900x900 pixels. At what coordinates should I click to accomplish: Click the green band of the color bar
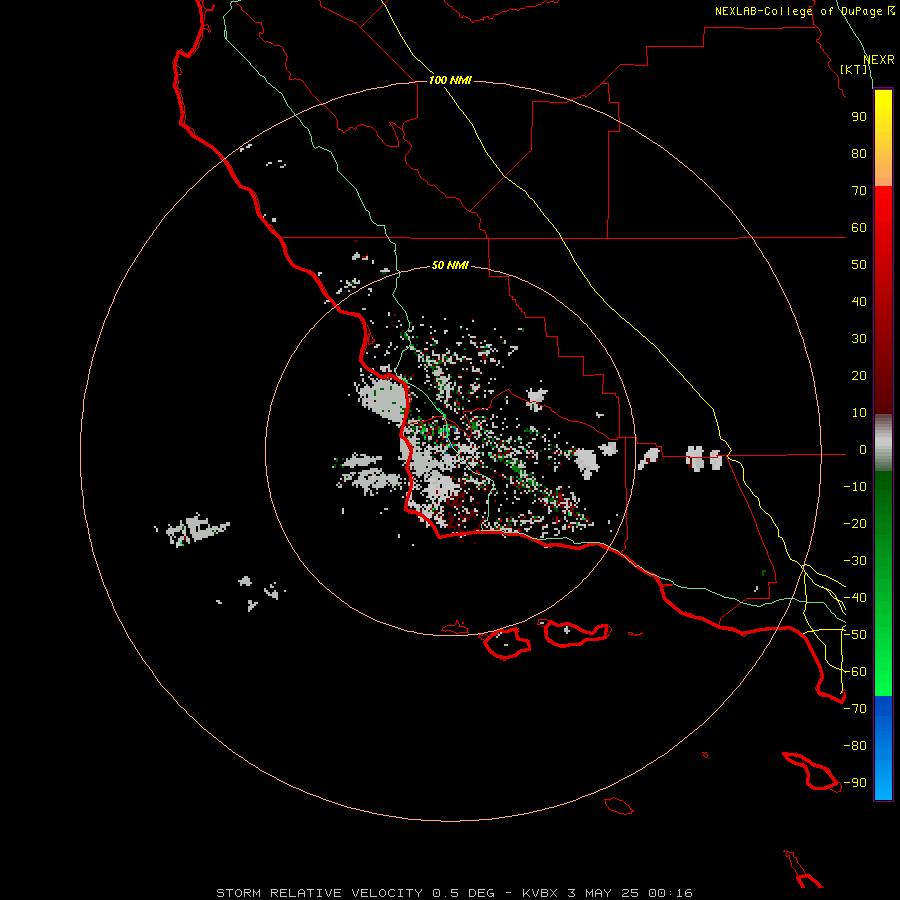point(883,583)
